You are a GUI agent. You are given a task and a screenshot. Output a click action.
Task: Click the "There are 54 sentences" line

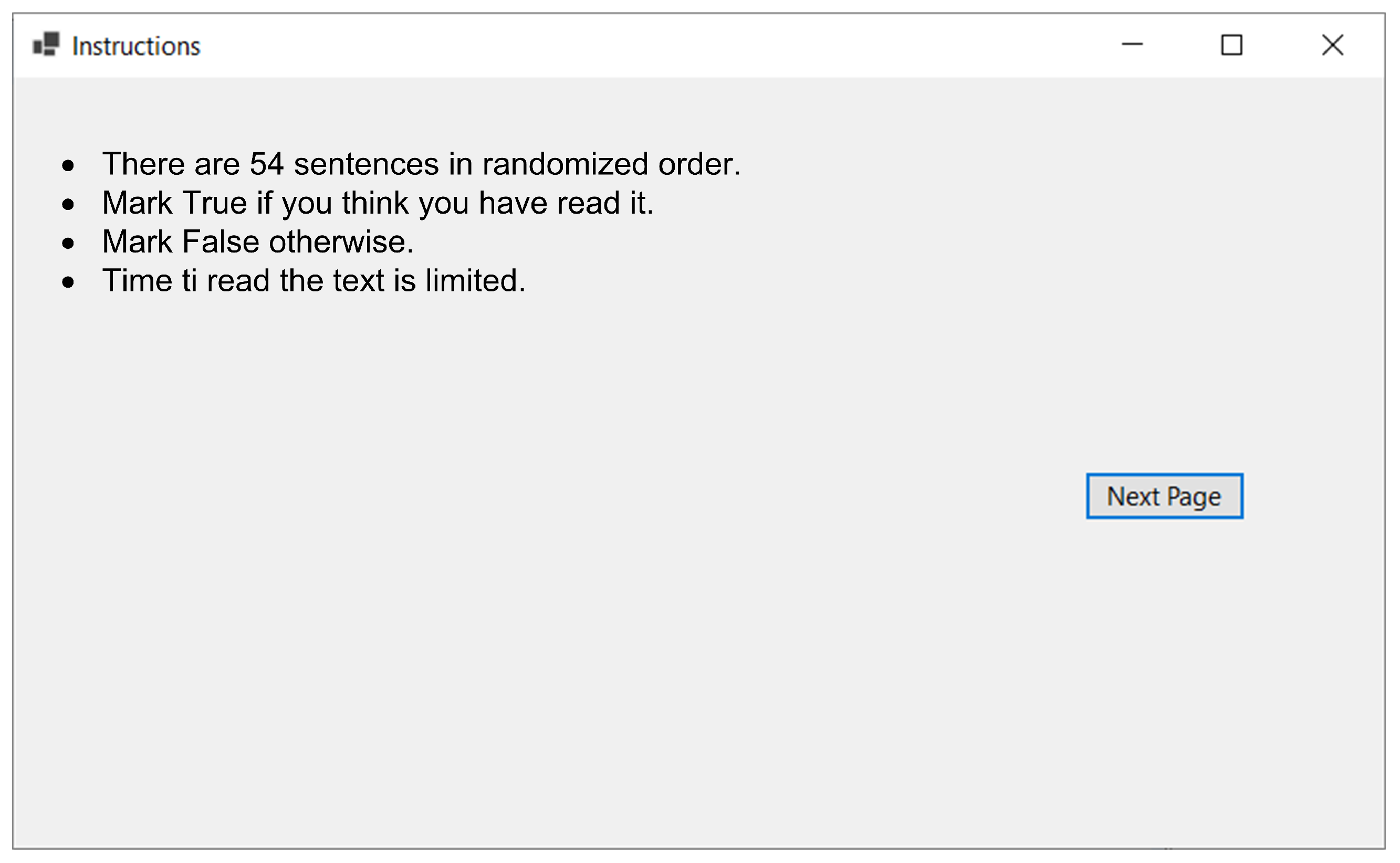point(421,164)
